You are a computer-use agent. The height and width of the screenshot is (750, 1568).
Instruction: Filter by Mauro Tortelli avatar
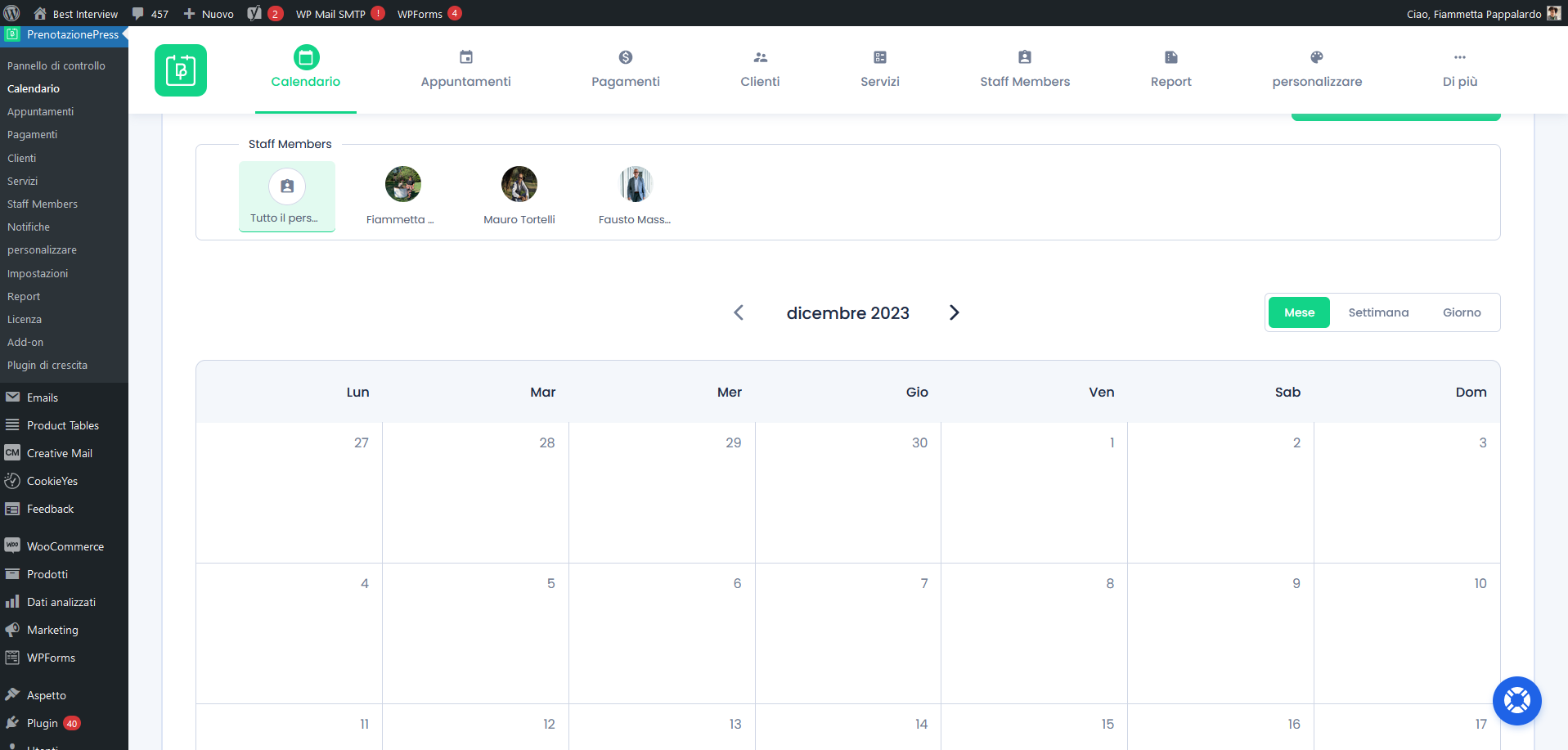[519, 184]
